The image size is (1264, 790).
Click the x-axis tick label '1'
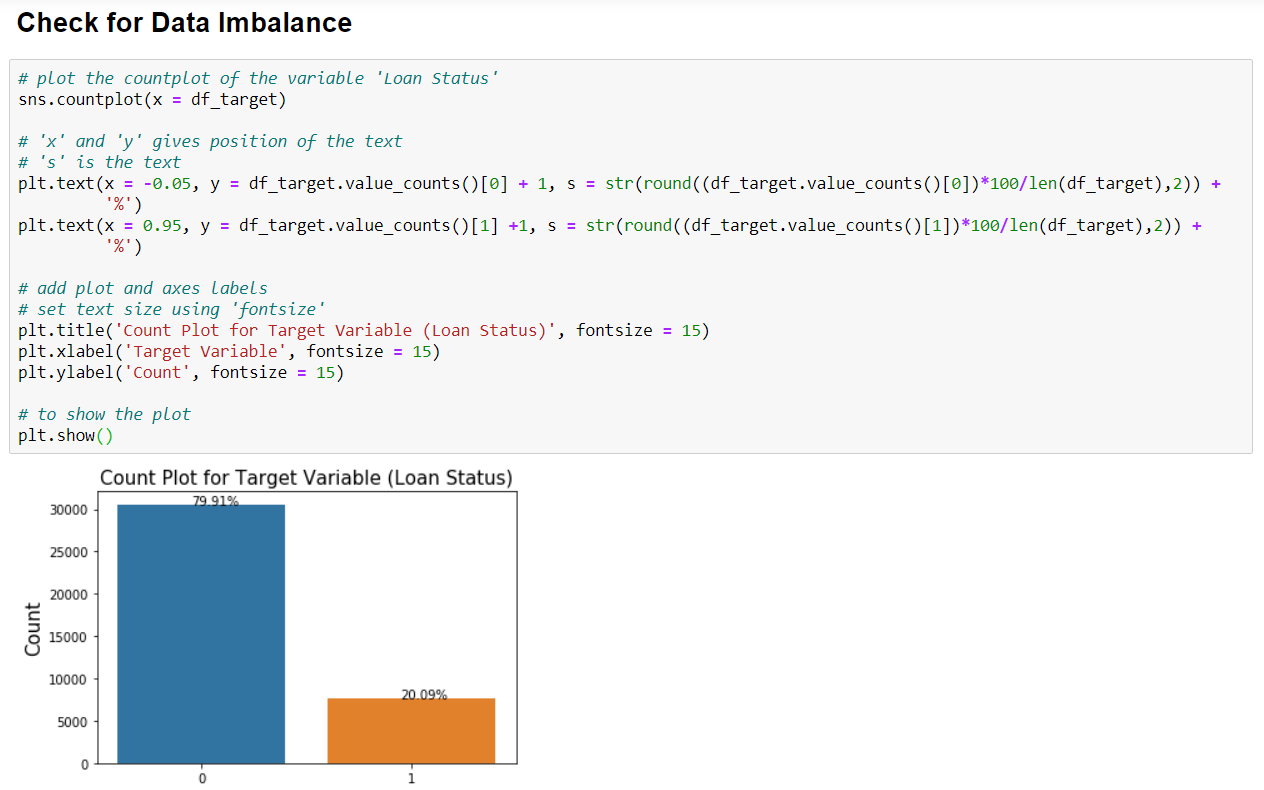pos(410,776)
